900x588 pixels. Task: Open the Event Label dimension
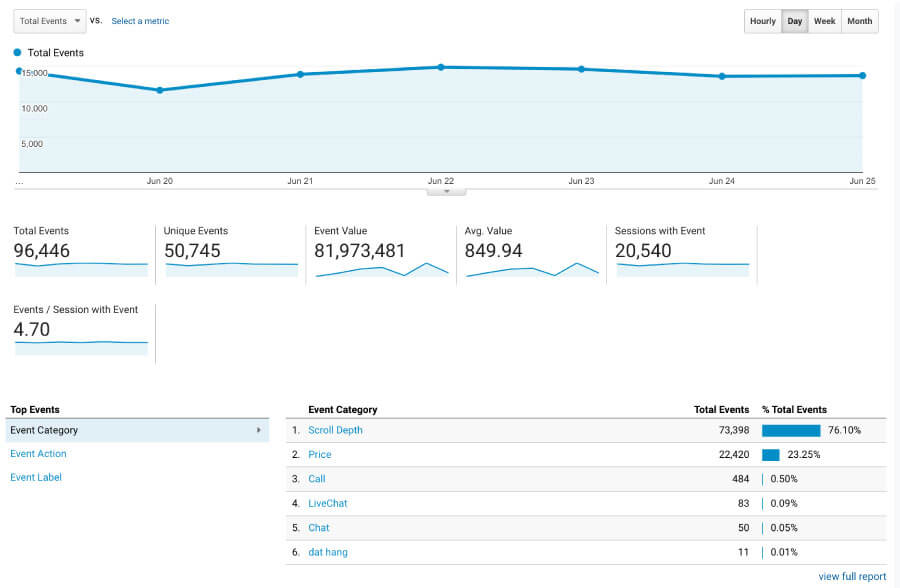pos(36,477)
